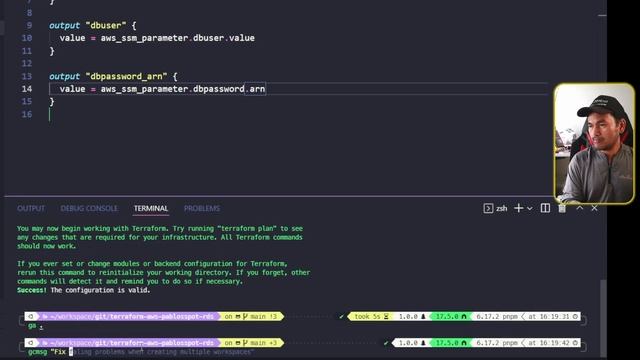Click the "at 16:19:31" timestamp segment
The width and height of the screenshot is (640, 360).
[552, 316]
